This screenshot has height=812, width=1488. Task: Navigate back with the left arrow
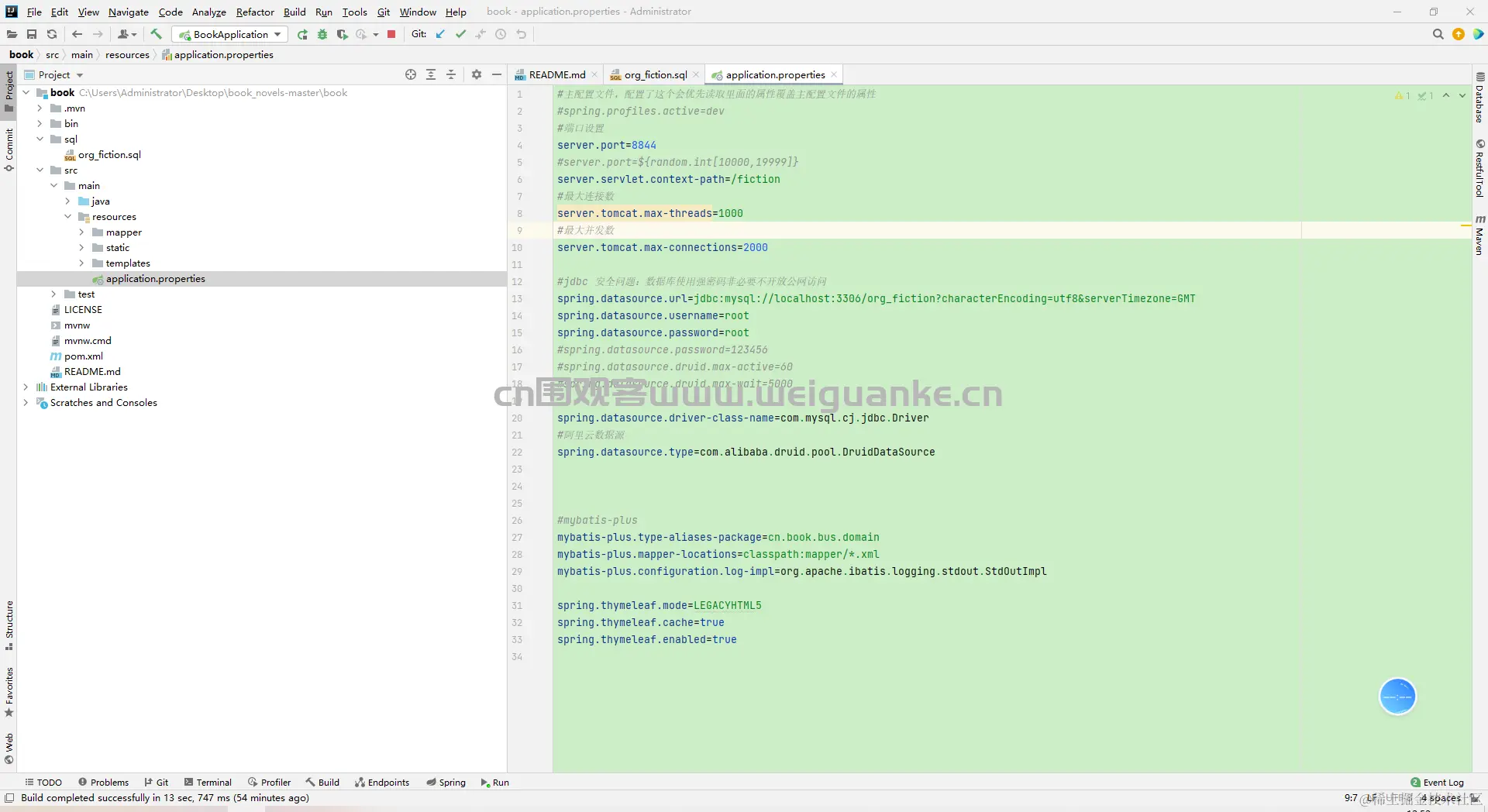point(77,34)
